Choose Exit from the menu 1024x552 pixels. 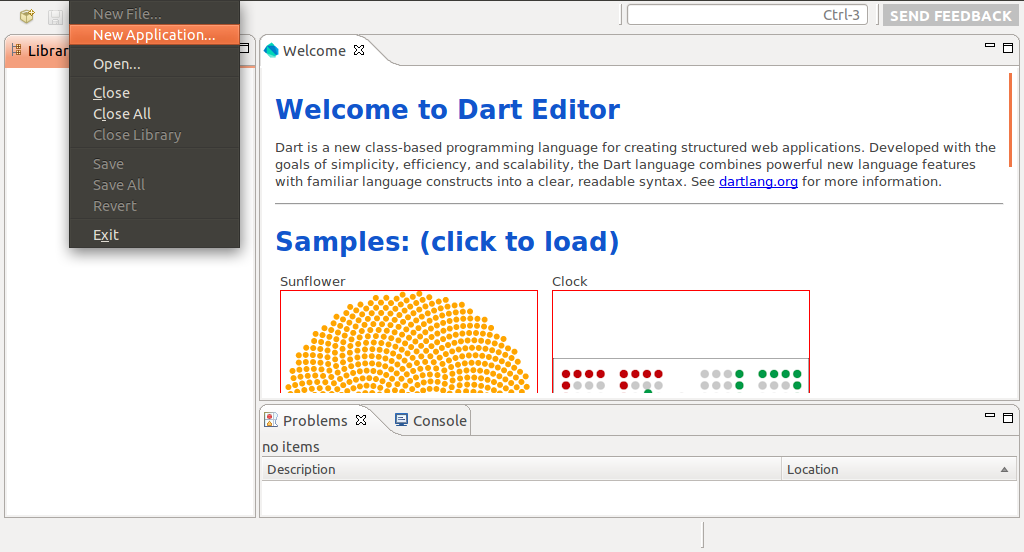click(154, 235)
